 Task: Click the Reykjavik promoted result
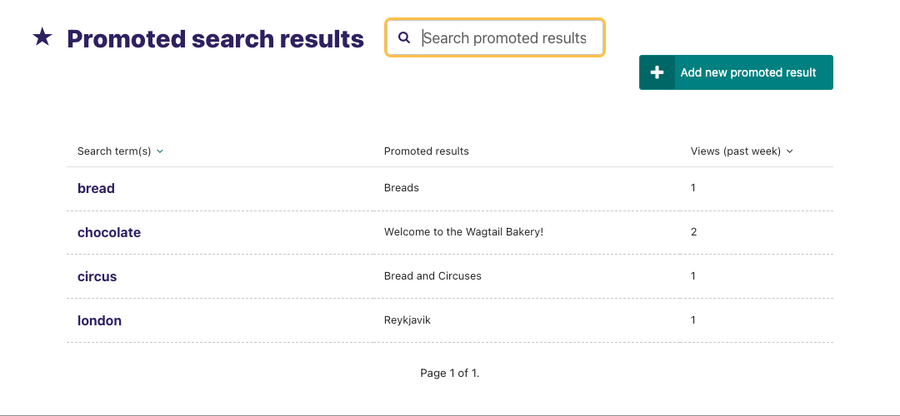[408, 320]
